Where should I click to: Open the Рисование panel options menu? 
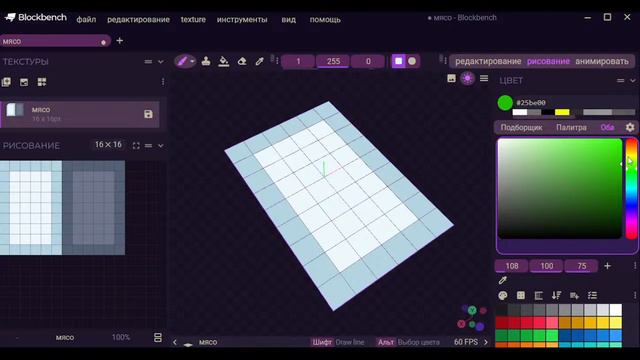coord(148,145)
